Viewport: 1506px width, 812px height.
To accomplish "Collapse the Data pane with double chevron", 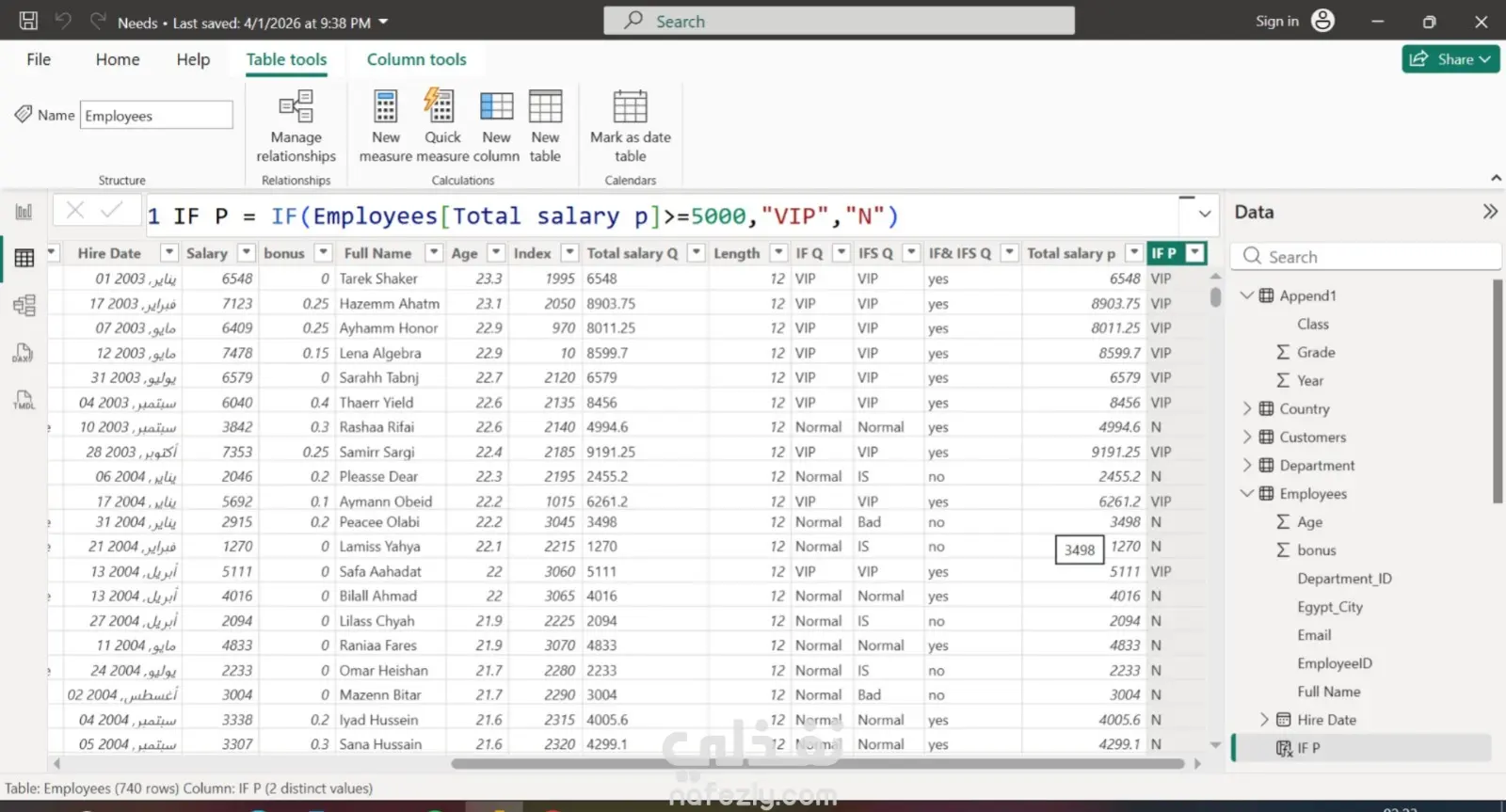I will click(1489, 212).
